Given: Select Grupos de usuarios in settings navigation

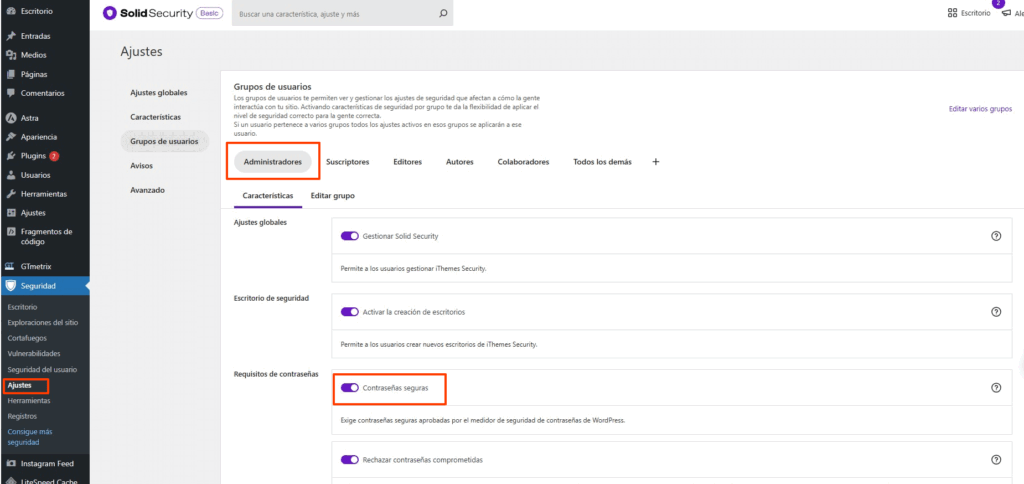Looking at the screenshot, I should pos(165,141).
